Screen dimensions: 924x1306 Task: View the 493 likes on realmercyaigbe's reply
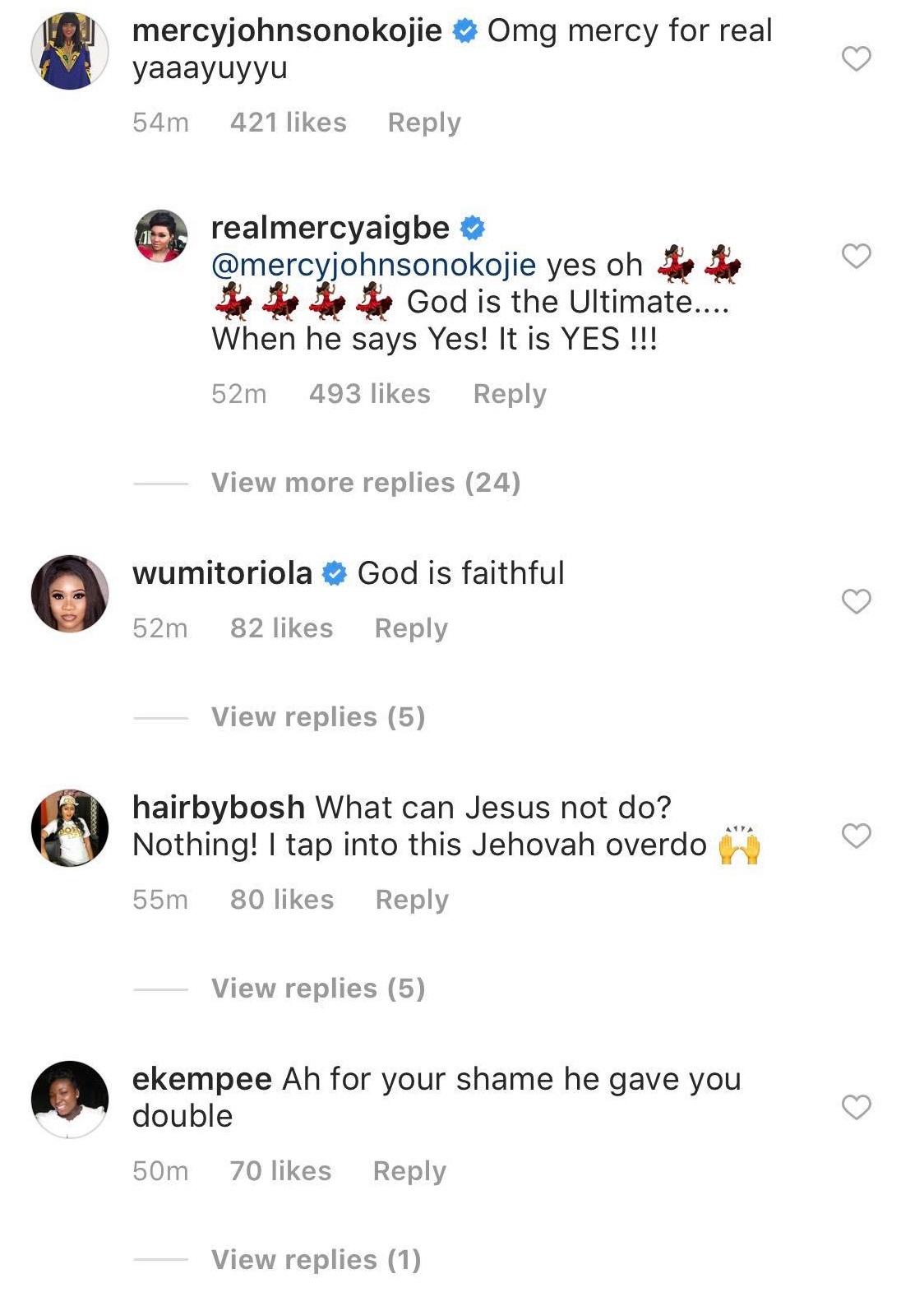pos(370,394)
